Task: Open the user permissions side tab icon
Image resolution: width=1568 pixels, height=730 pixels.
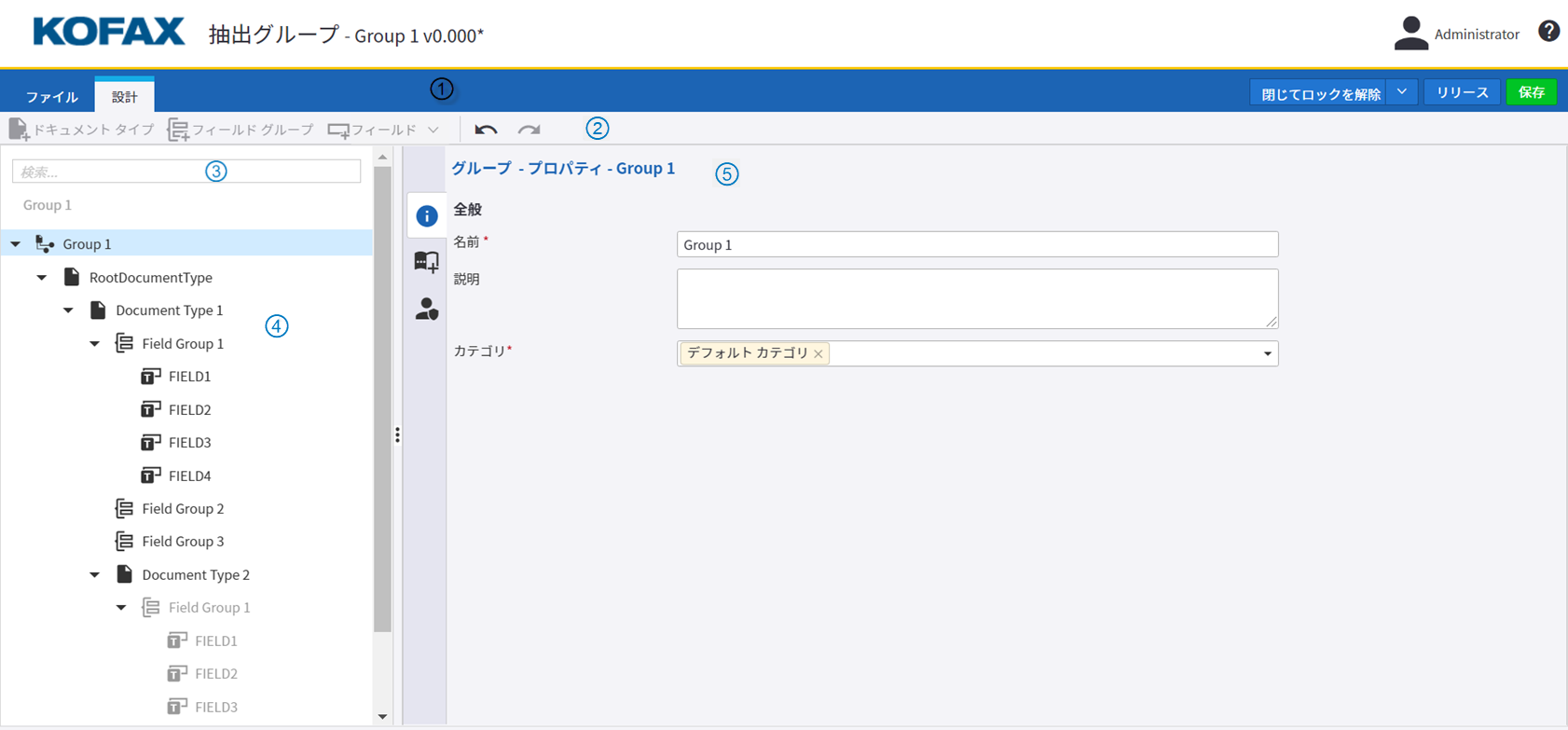Action: click(x=427, y=310)
